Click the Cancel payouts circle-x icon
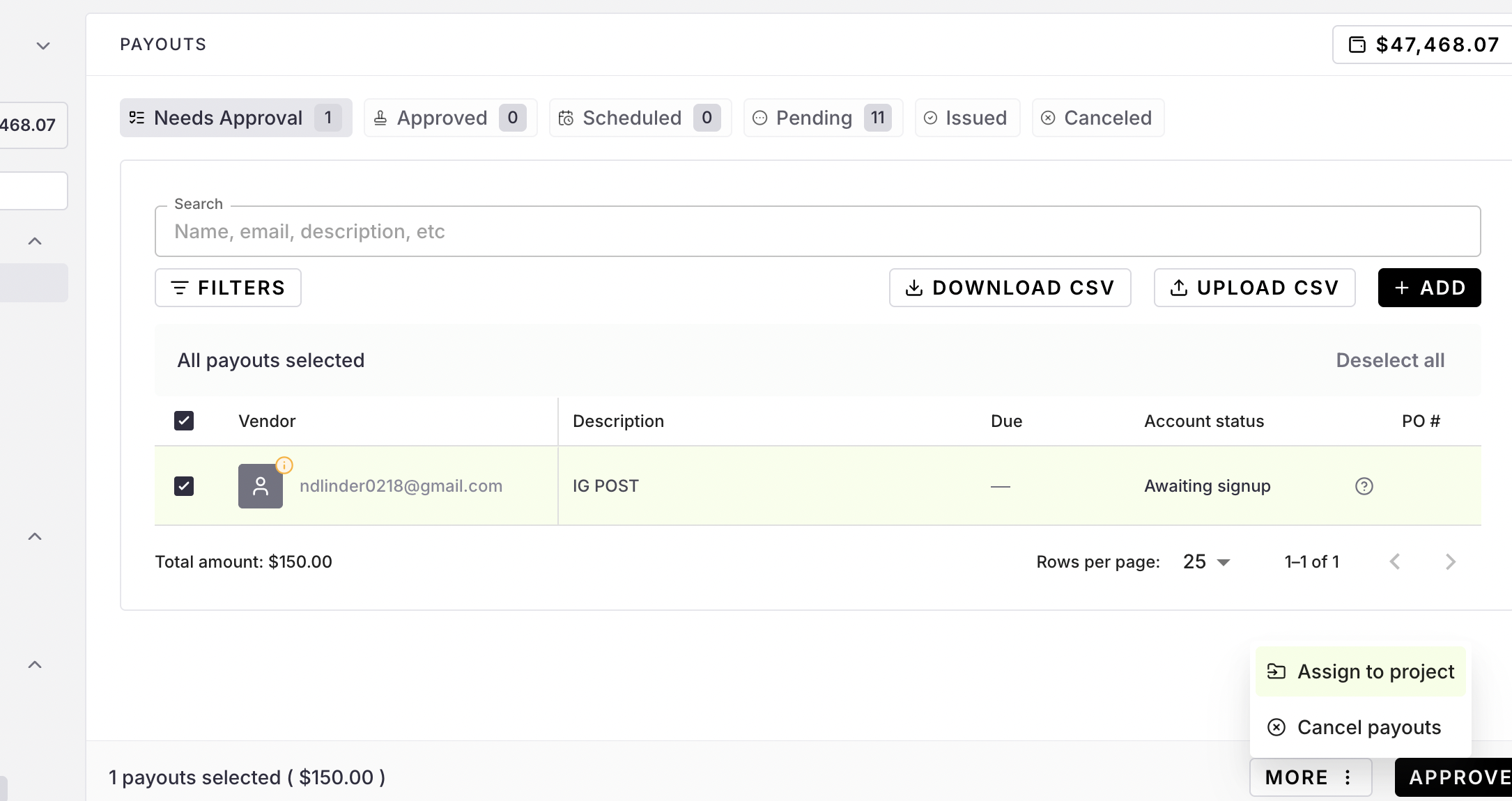The width and height of the screenshot is (1512, 801). click(1276, 727)
